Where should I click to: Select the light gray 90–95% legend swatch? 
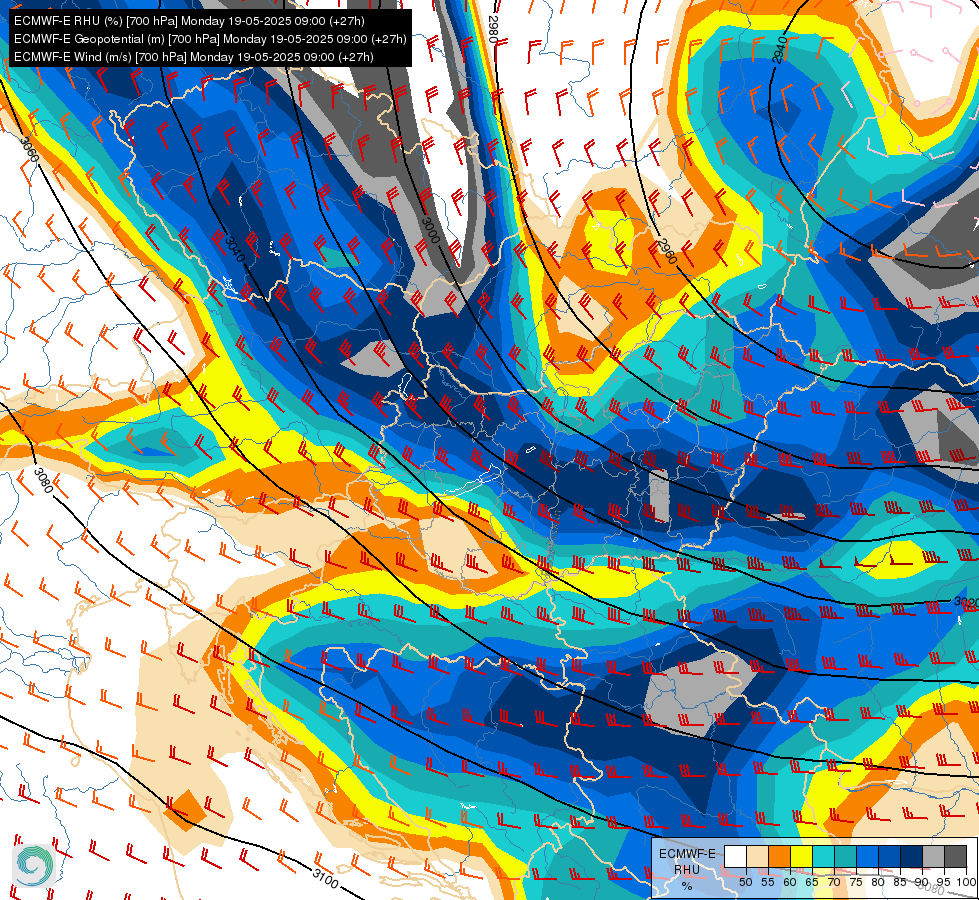tap(933, 857)
